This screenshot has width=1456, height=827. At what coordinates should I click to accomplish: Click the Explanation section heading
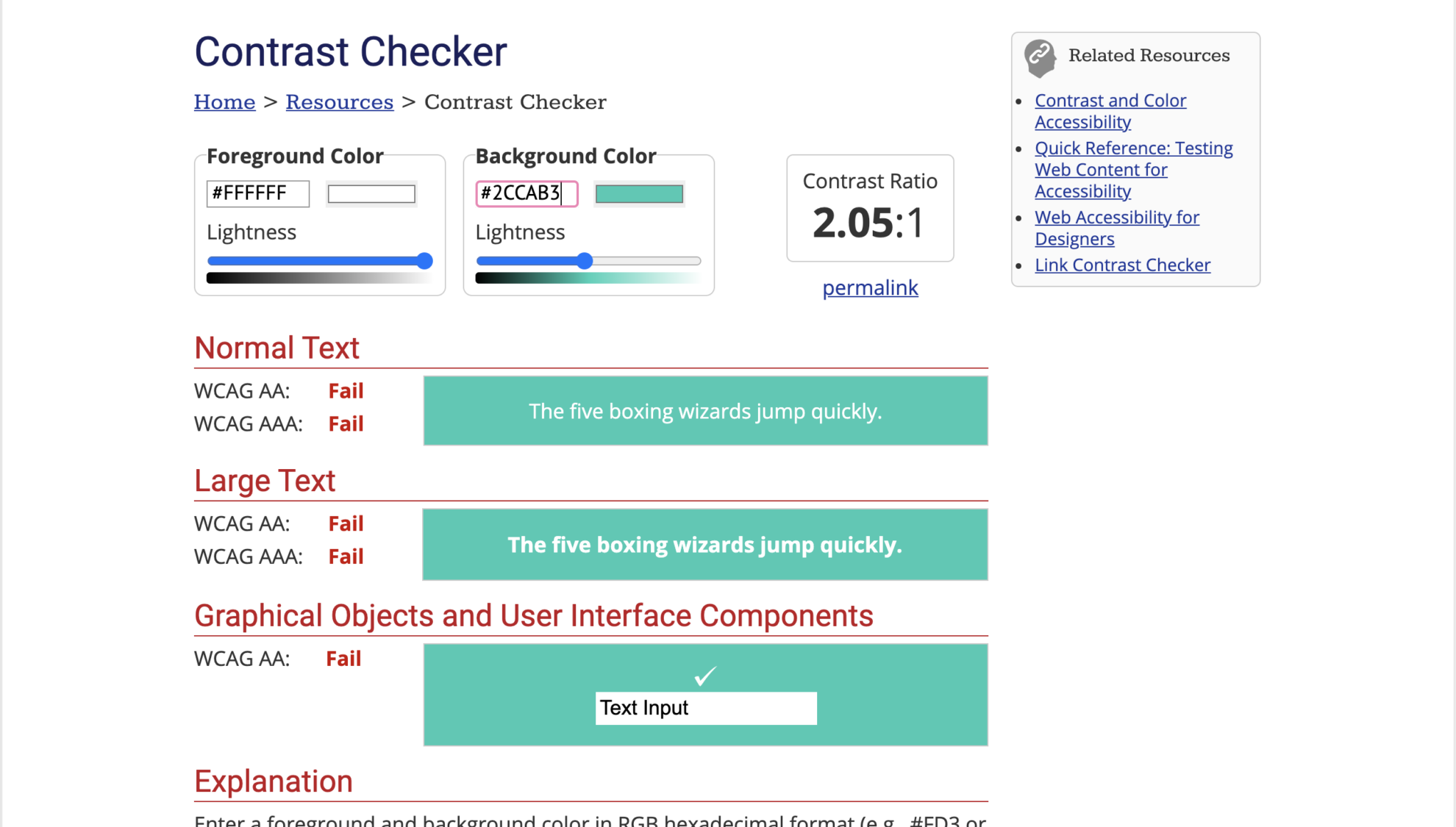[274, 781]
